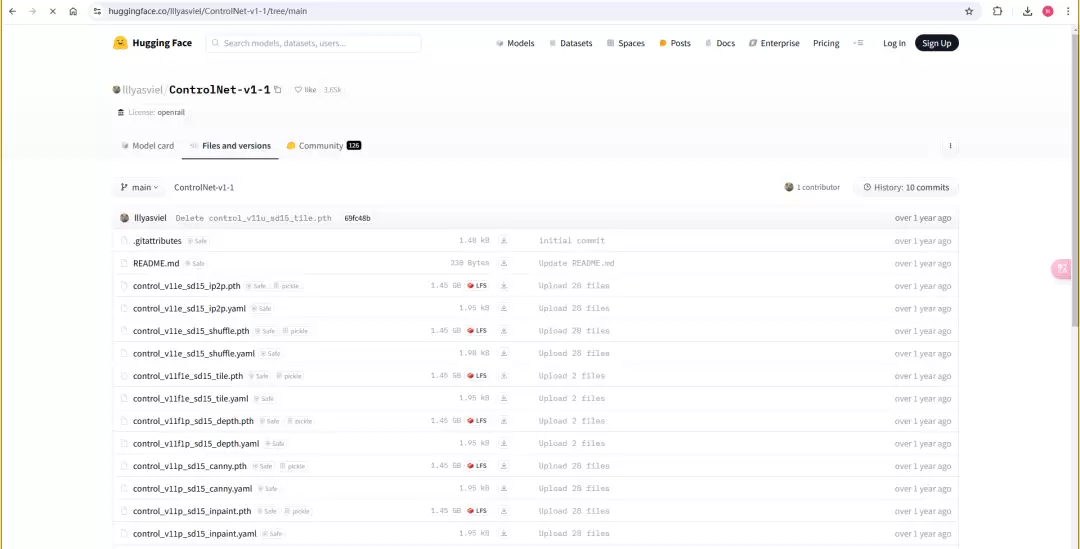
Task: Click the browser extensions puzzle icon
Action: (x=997, y=11)
